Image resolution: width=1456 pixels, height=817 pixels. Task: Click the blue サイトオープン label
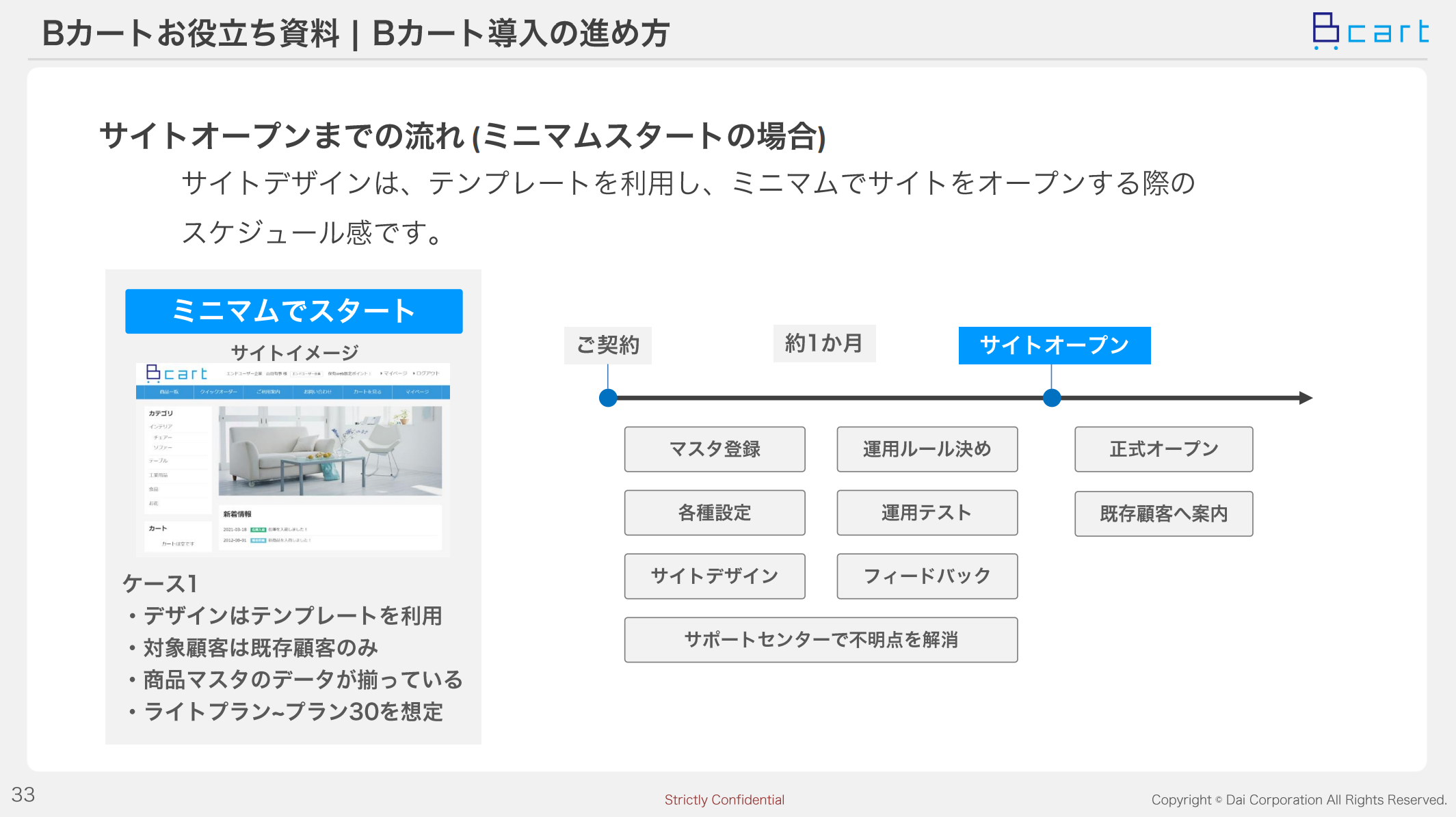tap(1055, 345)
